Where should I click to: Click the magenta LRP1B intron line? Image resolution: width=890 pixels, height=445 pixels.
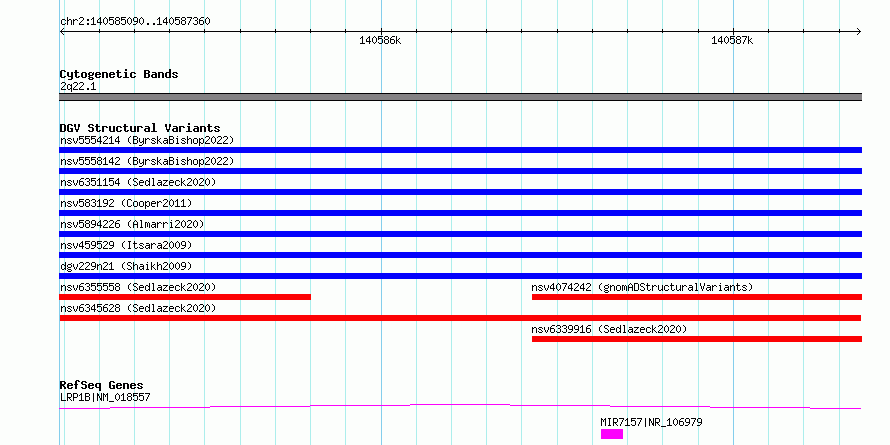(x=460, y=406)
